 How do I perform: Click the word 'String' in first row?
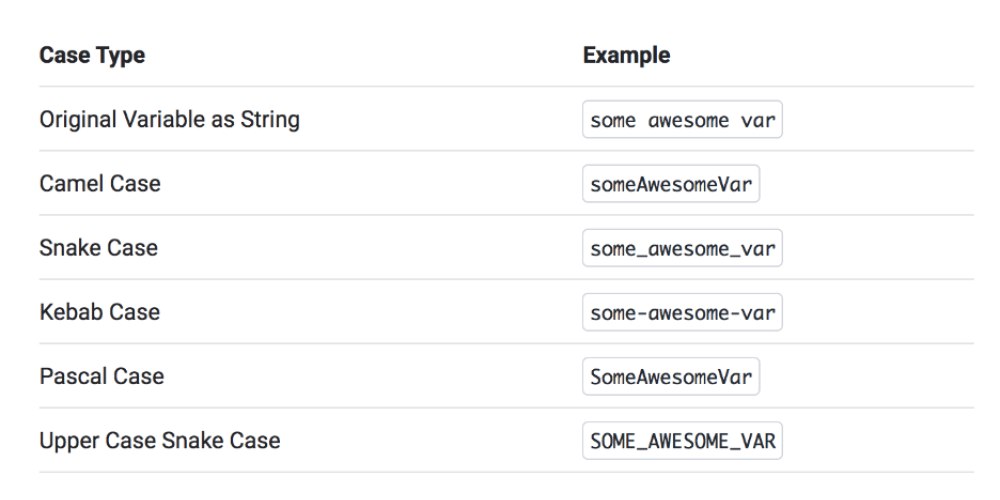[270, 120]
